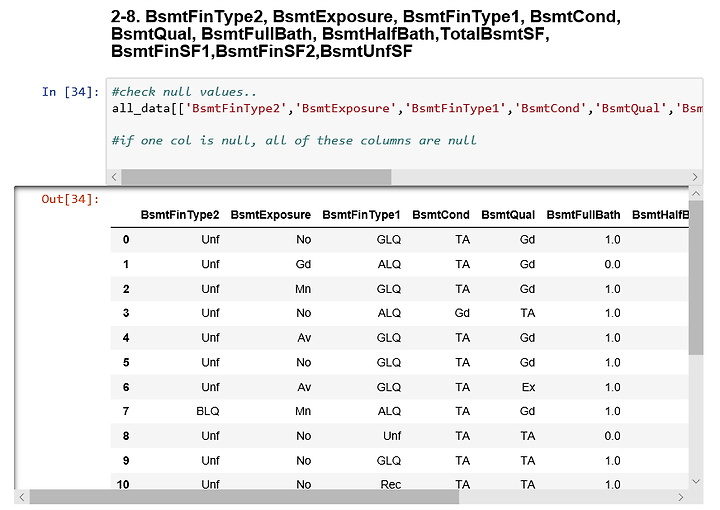Click row index 3 in the table
The width and height of the screenshot is (720, 510).
tap(126, 313)
